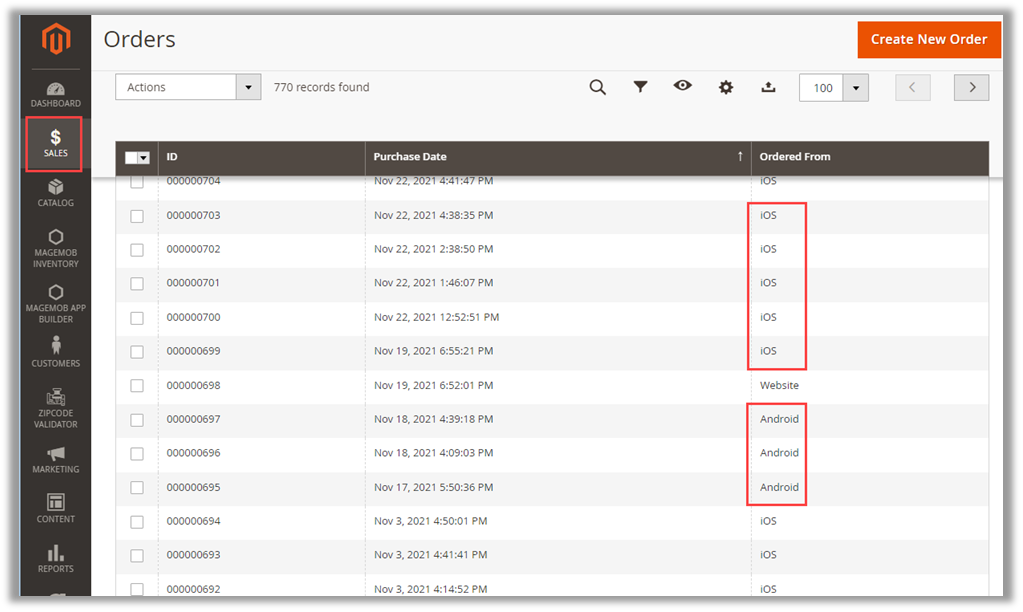
Task: Open the default view eye icon
Action: (x=683, y=86)
